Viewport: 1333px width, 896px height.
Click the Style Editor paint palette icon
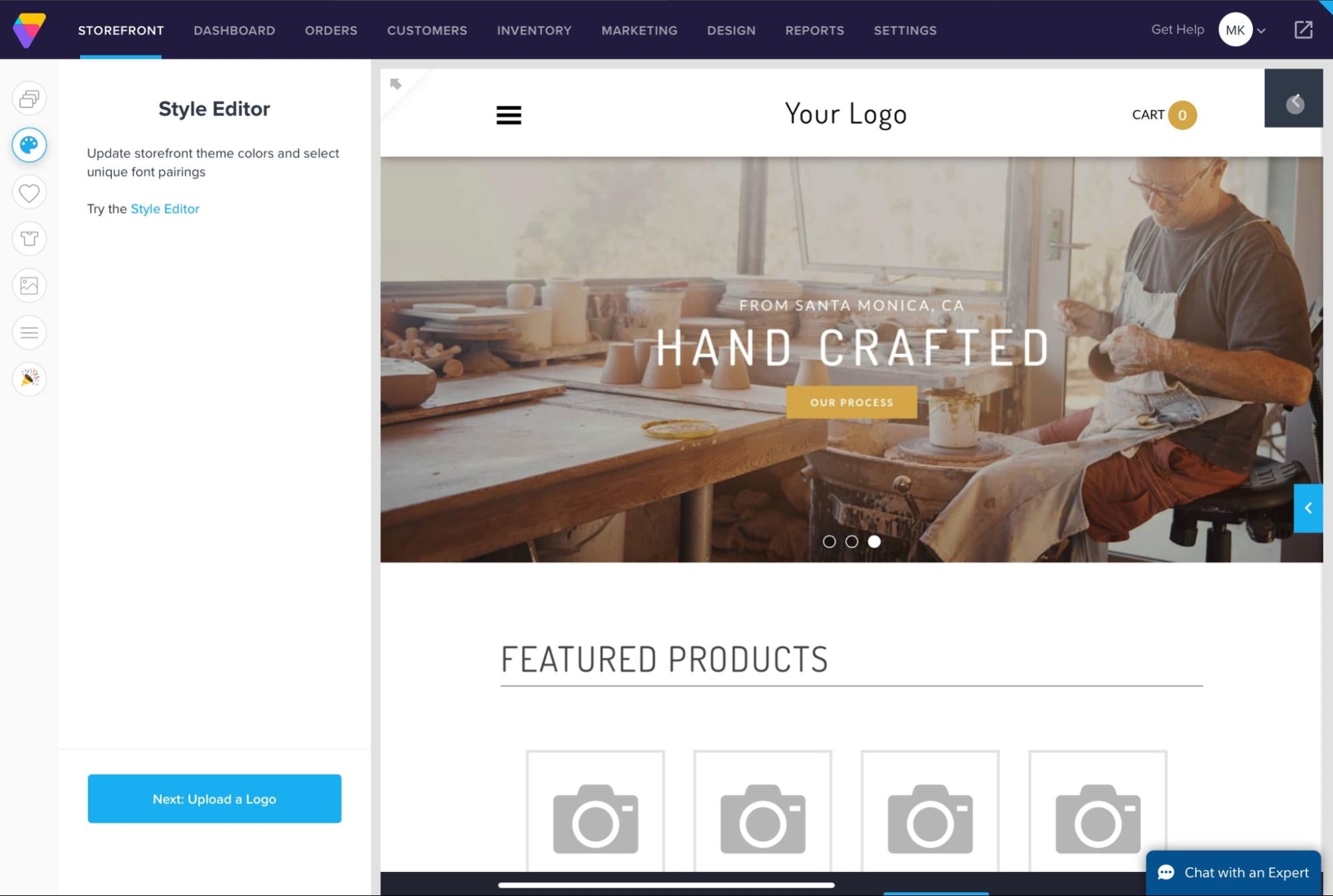(29, 144)
